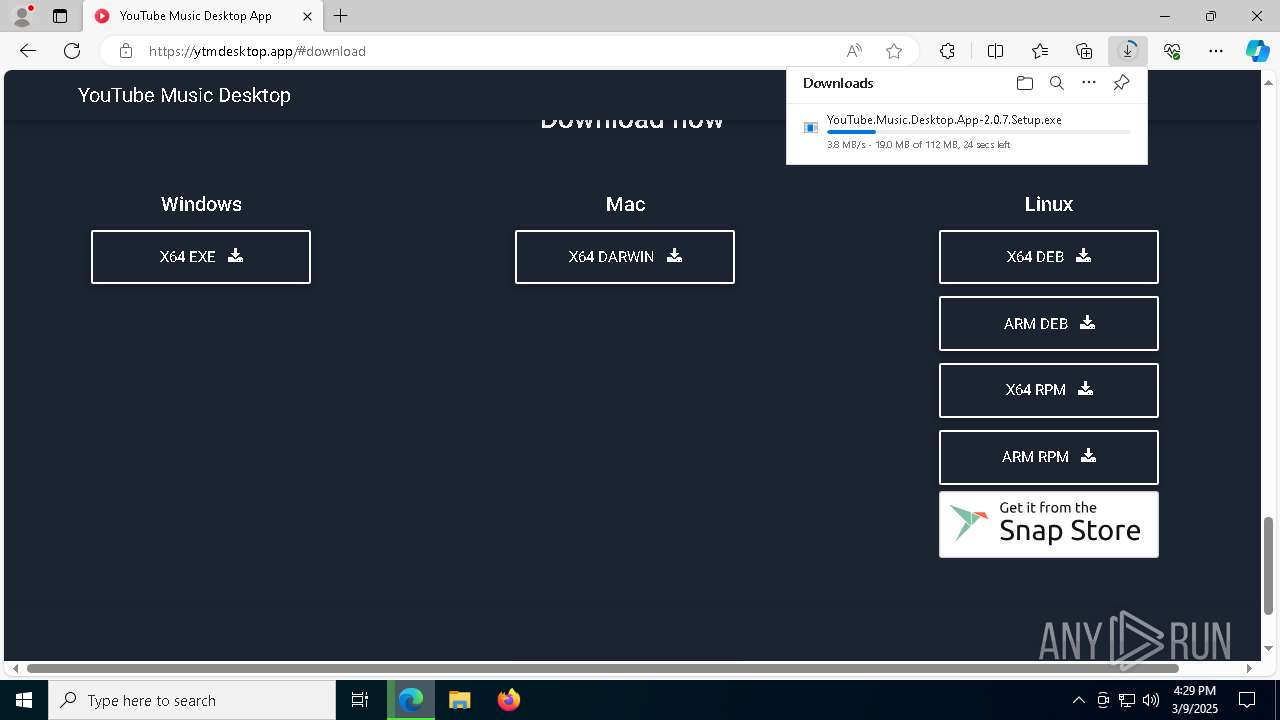Open more options in Downloads panel
This screenshot has width=1280, height=720.
[x=1089, y=83]
